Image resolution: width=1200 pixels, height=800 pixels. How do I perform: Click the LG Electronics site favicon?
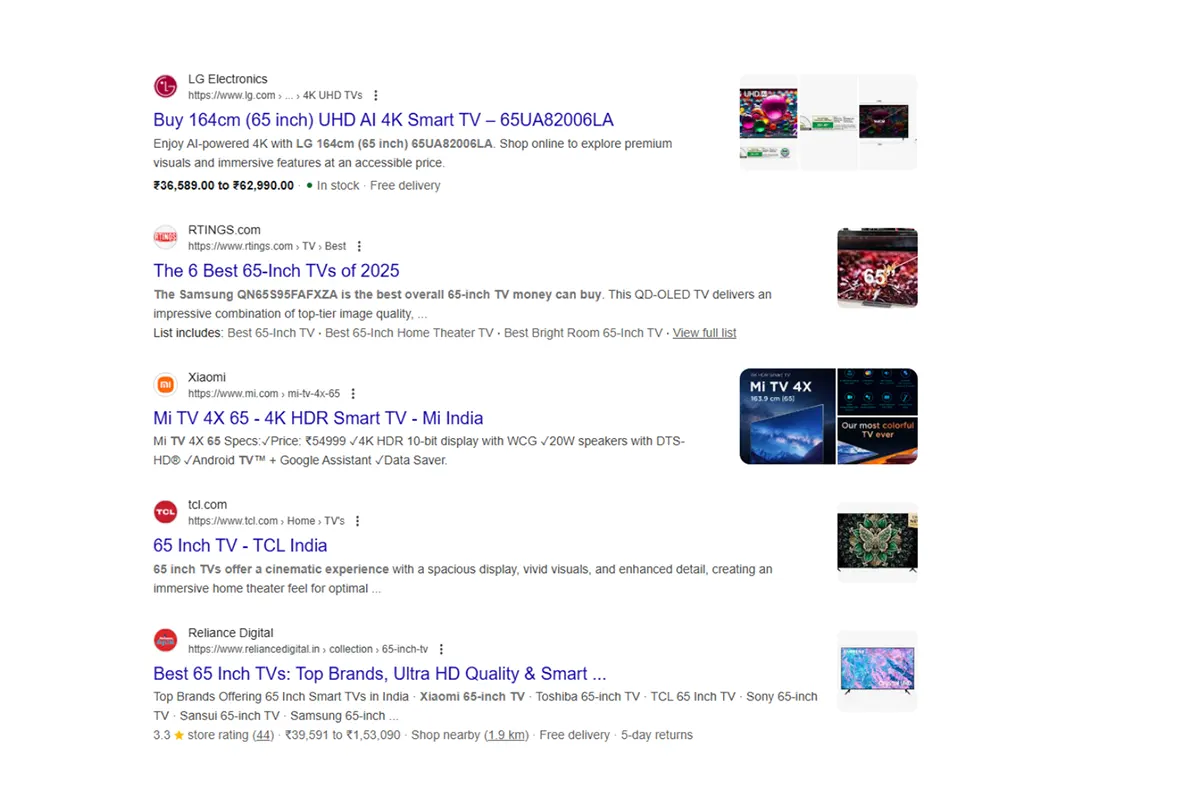click(165, 87)
